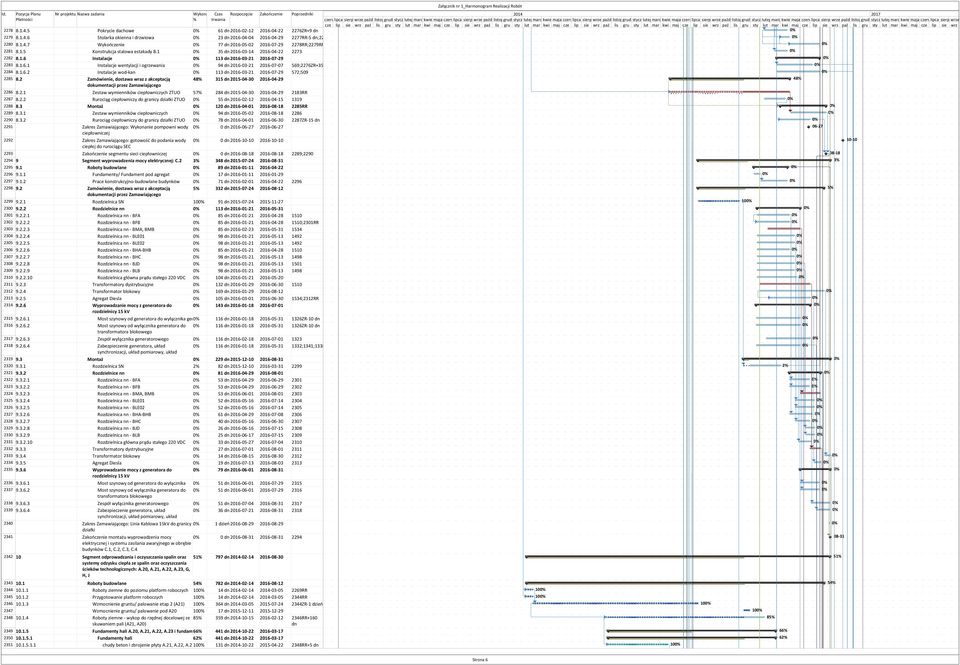Viewport: 960px width, 665px height.
Task: Click the 2% completion cell in row 2320
Action: [x=196, y=366]
